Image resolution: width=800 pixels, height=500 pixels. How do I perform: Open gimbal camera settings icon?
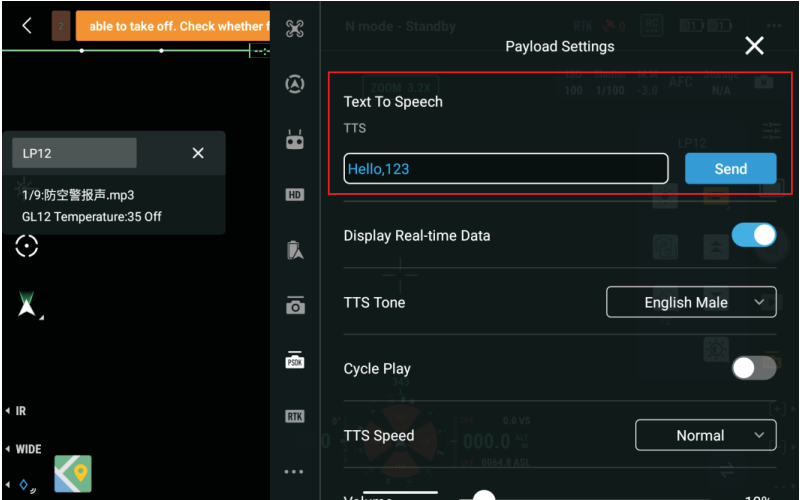pyautogui.click(x=295, y=305)
